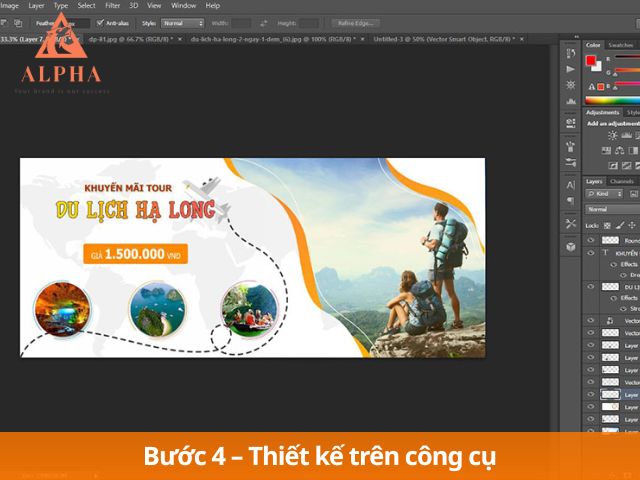Switch to the Swatches tab
This screenshot has width=640, height=480.
tap(621, 45)
